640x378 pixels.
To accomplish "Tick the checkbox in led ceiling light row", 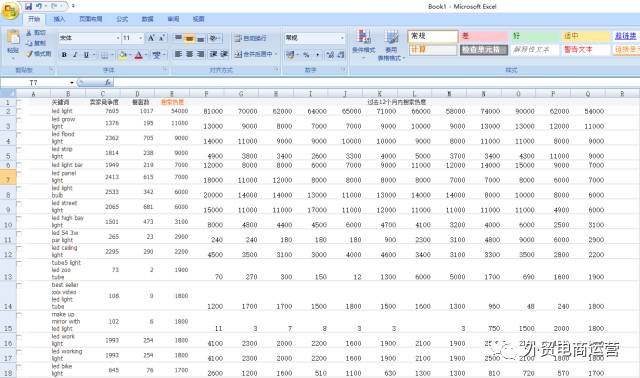I will tap(19, 248).
